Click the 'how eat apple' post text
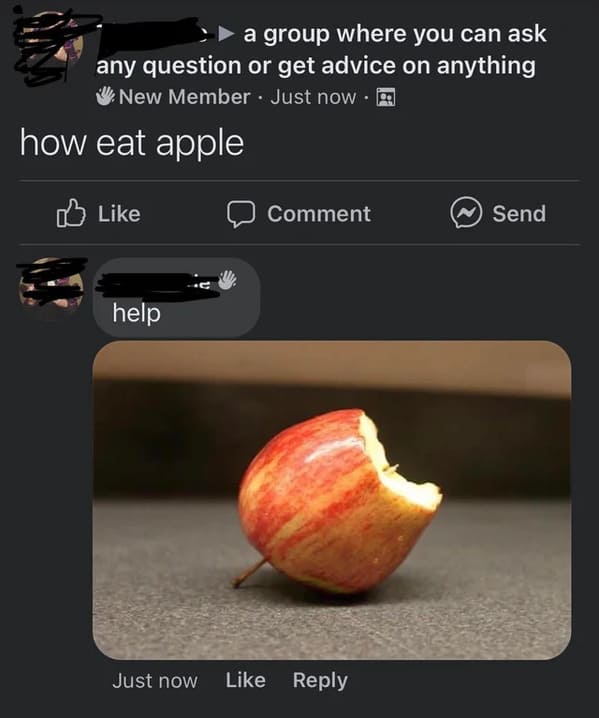Screen dimensions: 599x718 click(x=131, y=143)
